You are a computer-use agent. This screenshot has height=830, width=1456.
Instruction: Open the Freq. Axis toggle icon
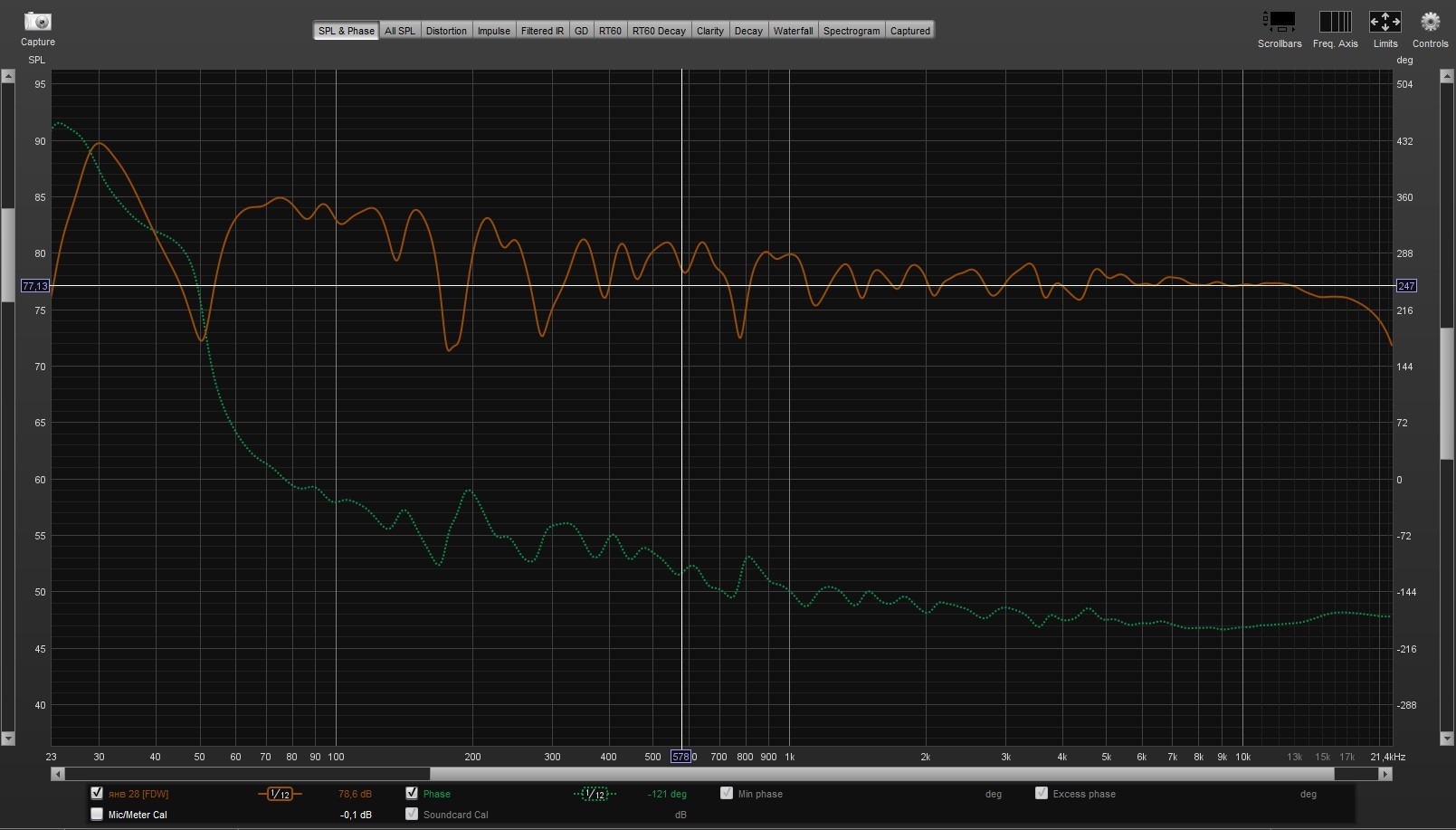pyautogui.click(x=1335, y=21)
